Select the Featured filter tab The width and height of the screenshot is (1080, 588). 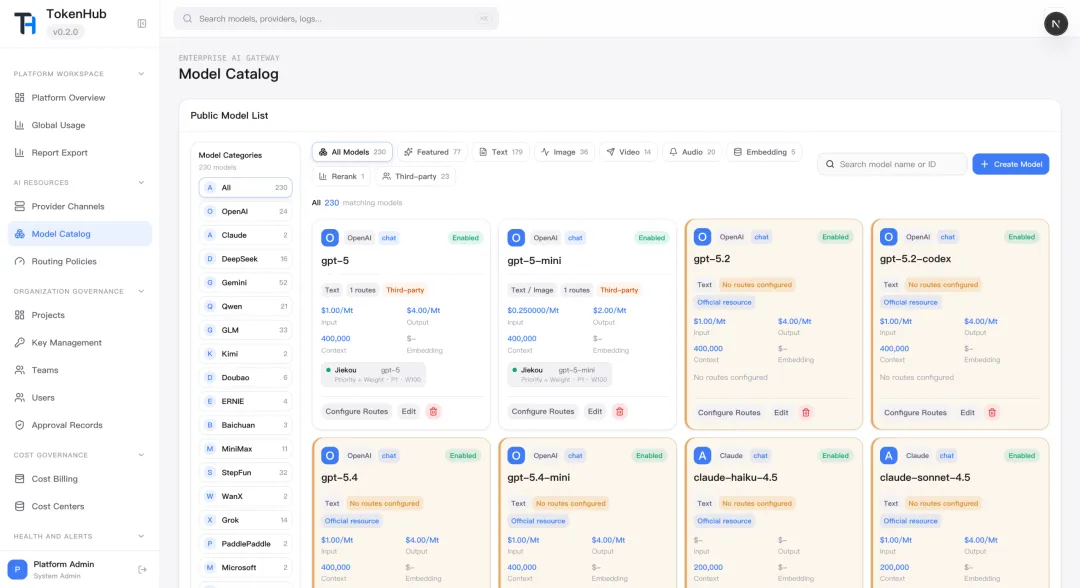pos(433,152)
